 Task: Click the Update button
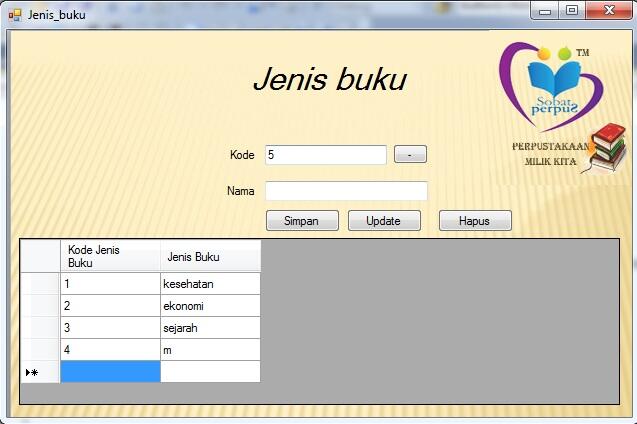pos(384,221)
